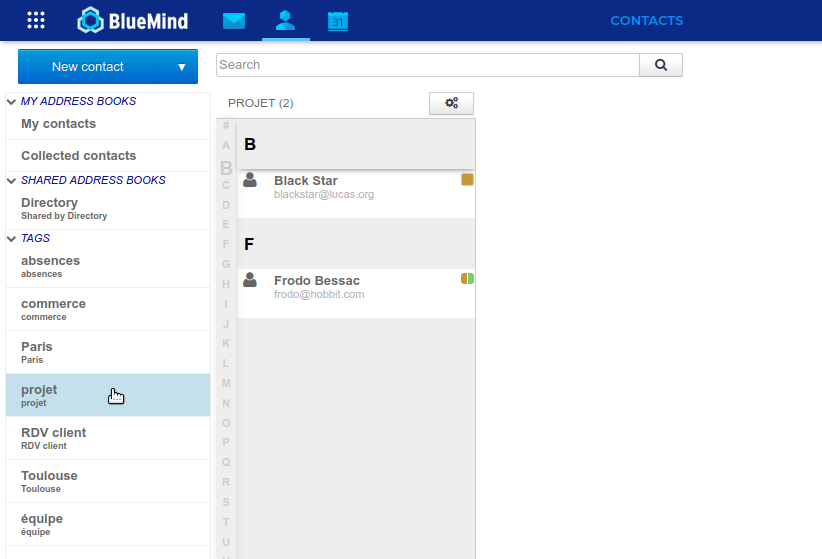The height and width of the screenshot is (559, 822).
Task: Click the search magnifier button
Action: pos(661,65)
